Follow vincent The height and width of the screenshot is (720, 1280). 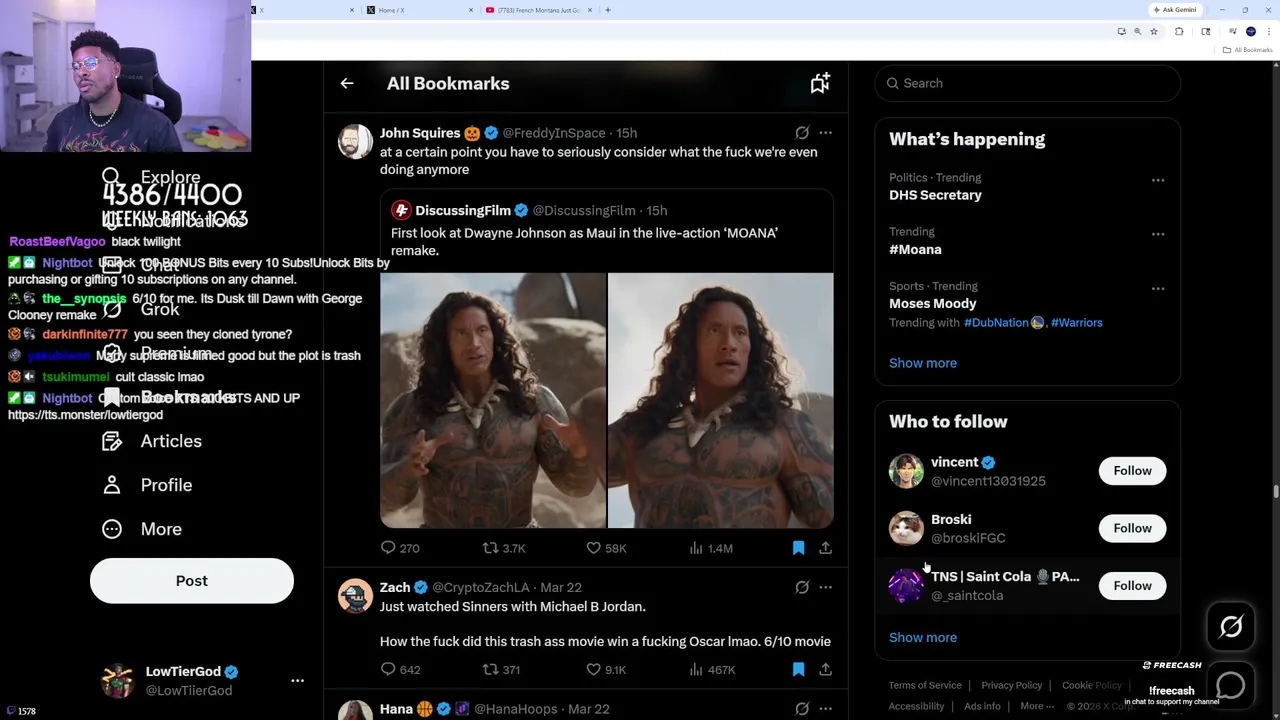click(x=1132, y=471)
